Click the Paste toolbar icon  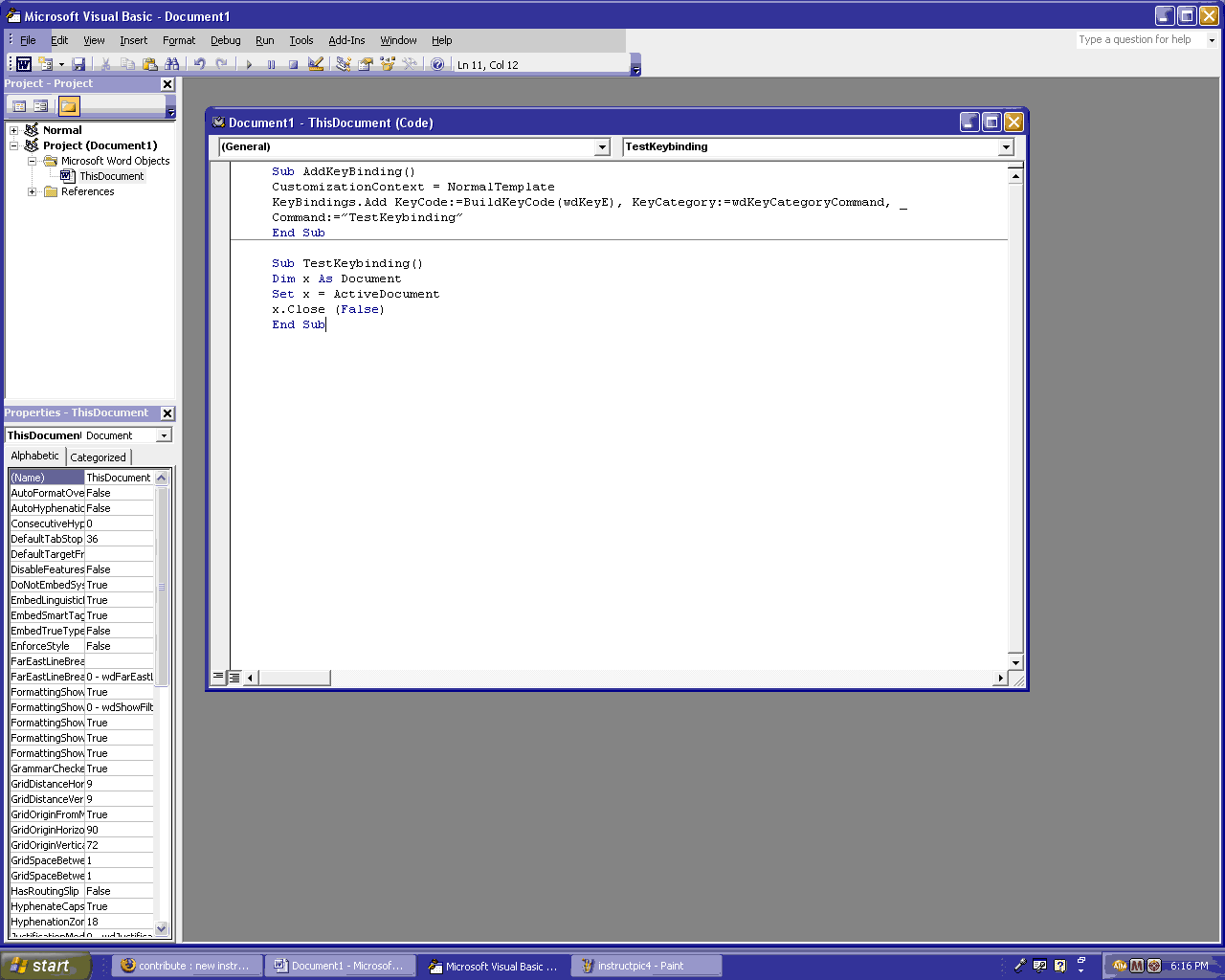[149, 64]
